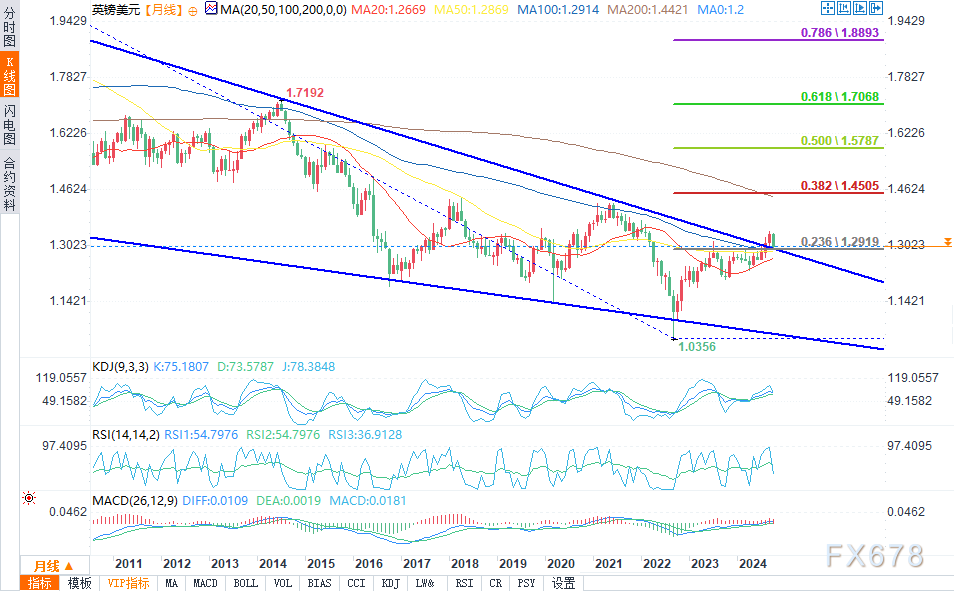The height and width of the screenshot is (591, 954).
Task: Open the 月线 period dropdown
Action: [x=54, y=566]
